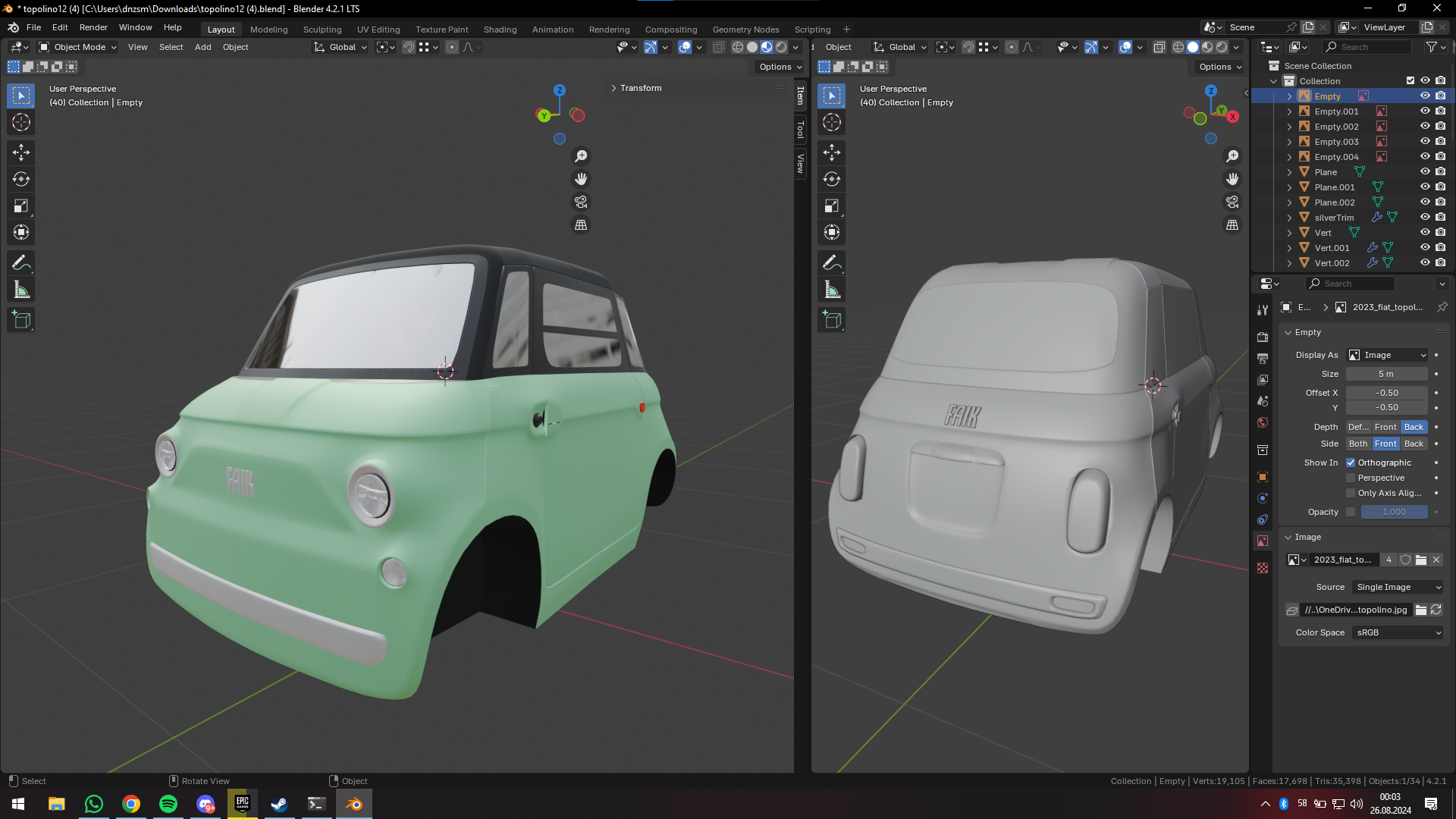Image resolution: width=1456 pixels, height=819 pixels.
Task: Click the Opacity slider field
Action: (x=1394, y=512)
